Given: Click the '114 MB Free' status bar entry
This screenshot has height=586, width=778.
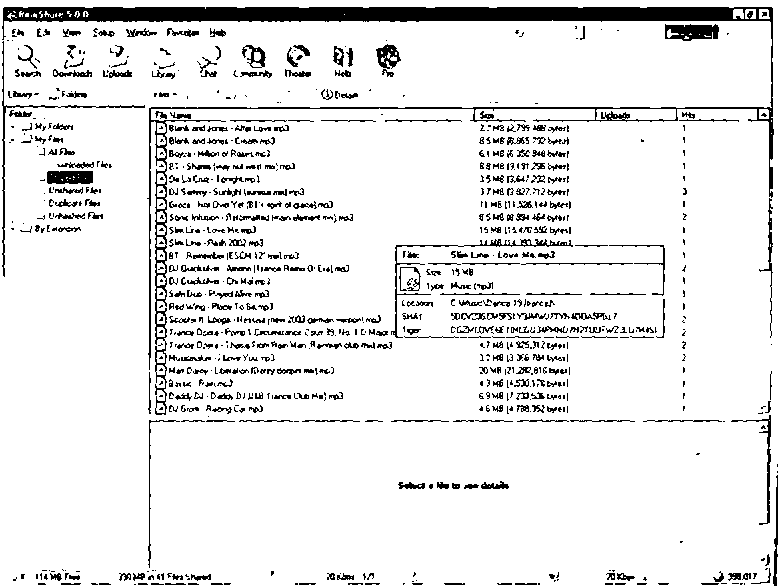Looking at the screenshot, I should tap(58, 577).
